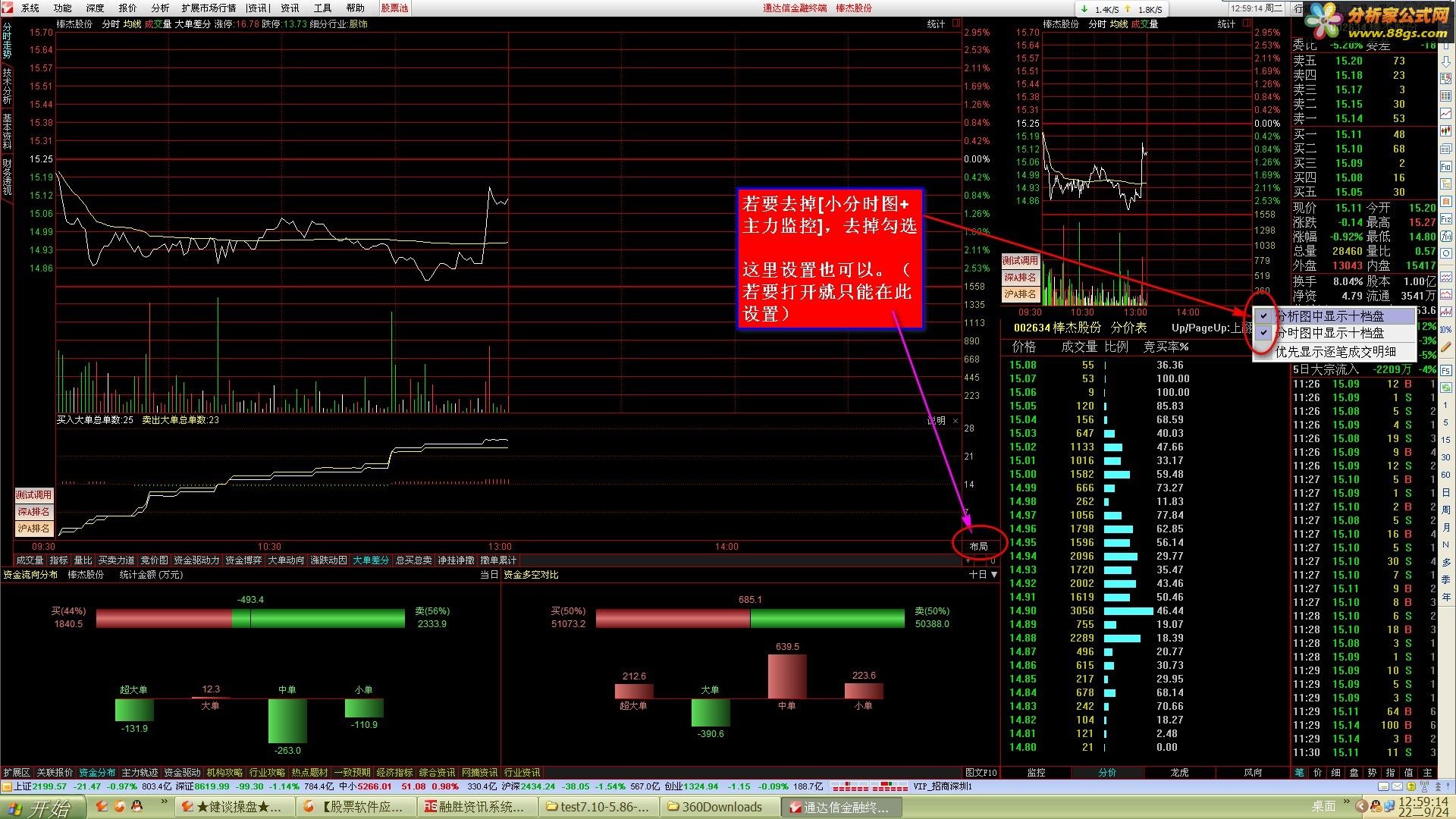Viewport: 1456px width, 819px height.
Task: Open the 布局 layout button
Action: coord(978,546)
